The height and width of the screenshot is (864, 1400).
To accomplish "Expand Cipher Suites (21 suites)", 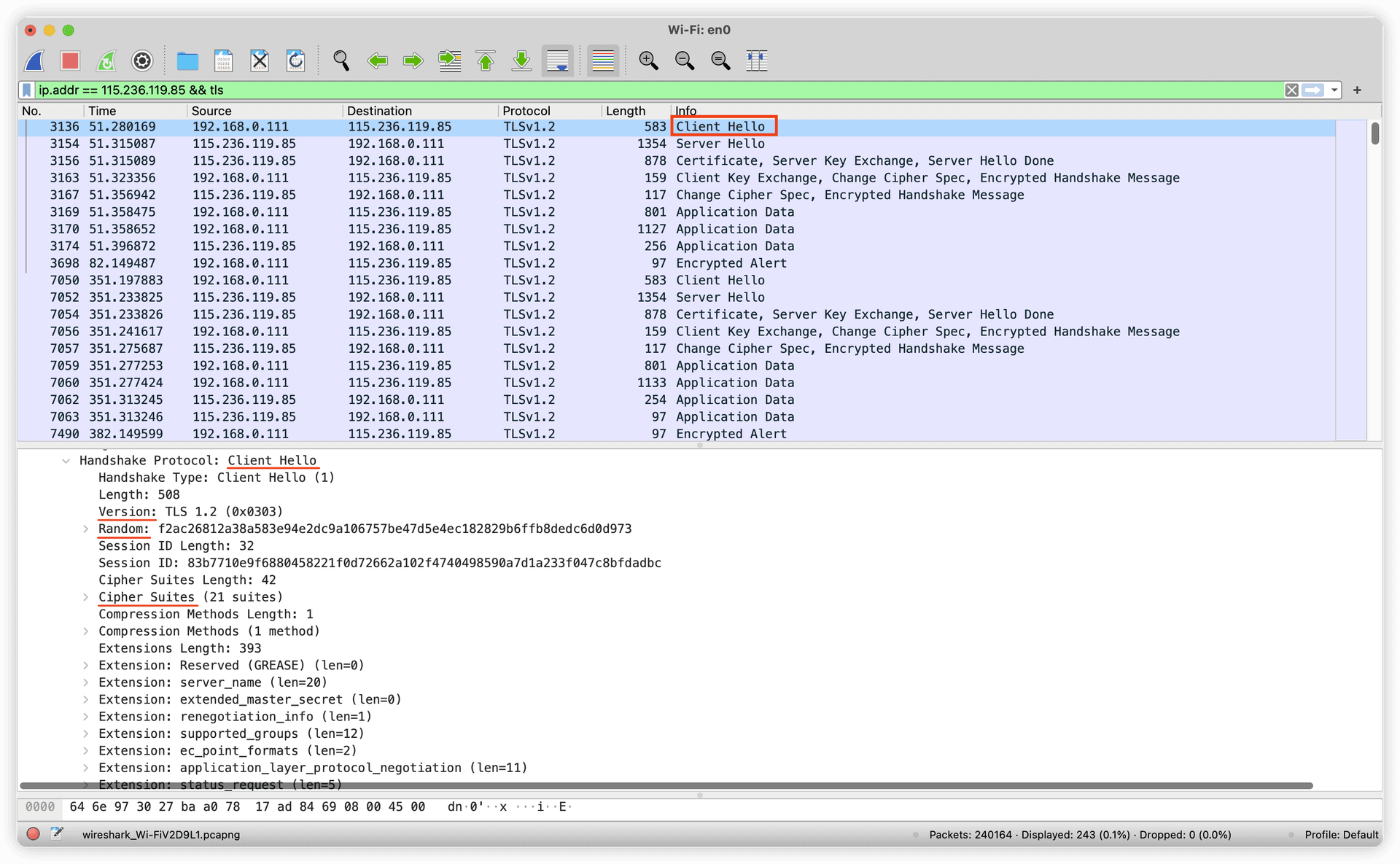I will click(x=85, y=597).
